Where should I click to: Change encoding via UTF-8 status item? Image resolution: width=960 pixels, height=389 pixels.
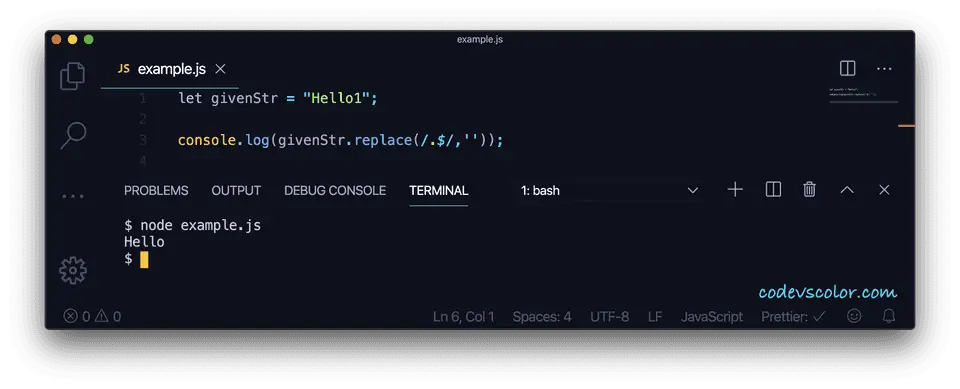coord(609,317)
